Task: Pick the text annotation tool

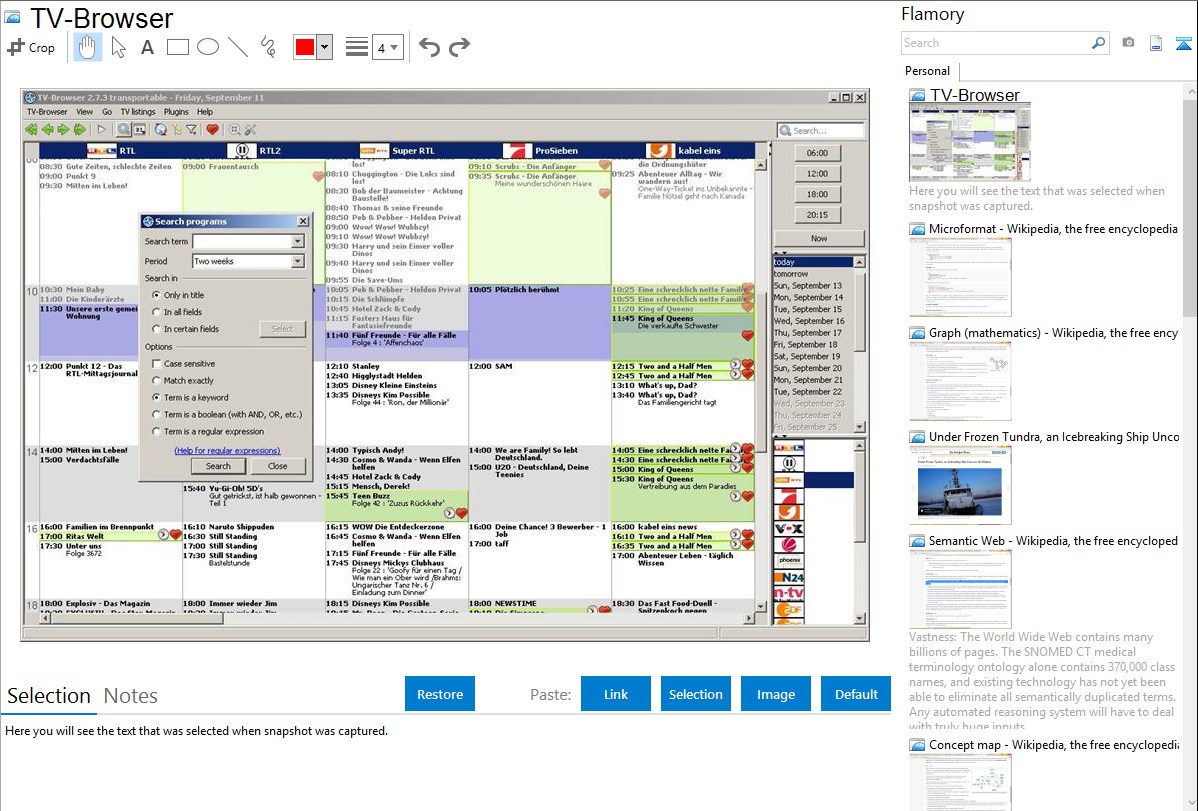Action: click(x=147, y=47)
